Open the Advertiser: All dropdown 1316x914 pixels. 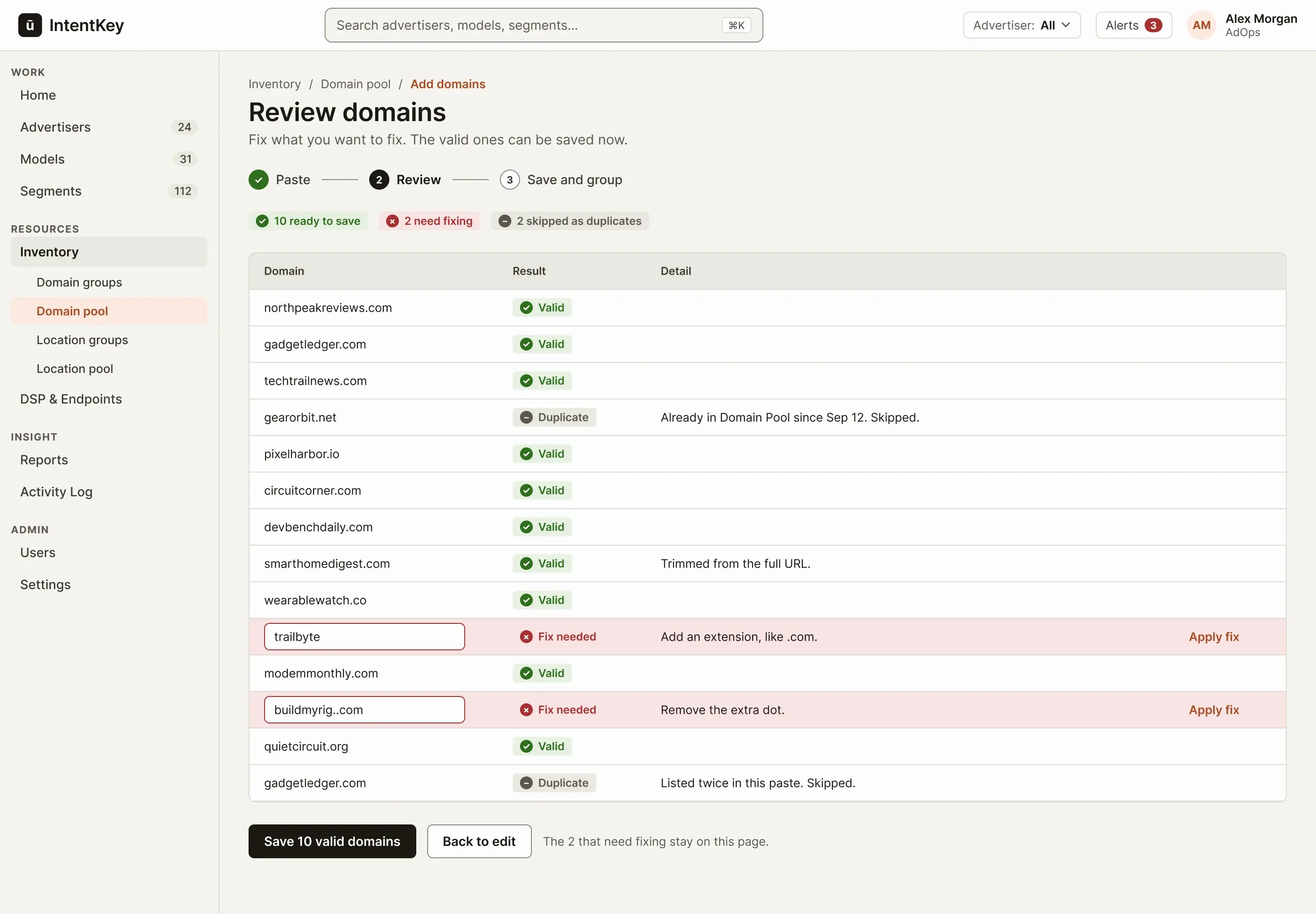[x=1021, y=25]
